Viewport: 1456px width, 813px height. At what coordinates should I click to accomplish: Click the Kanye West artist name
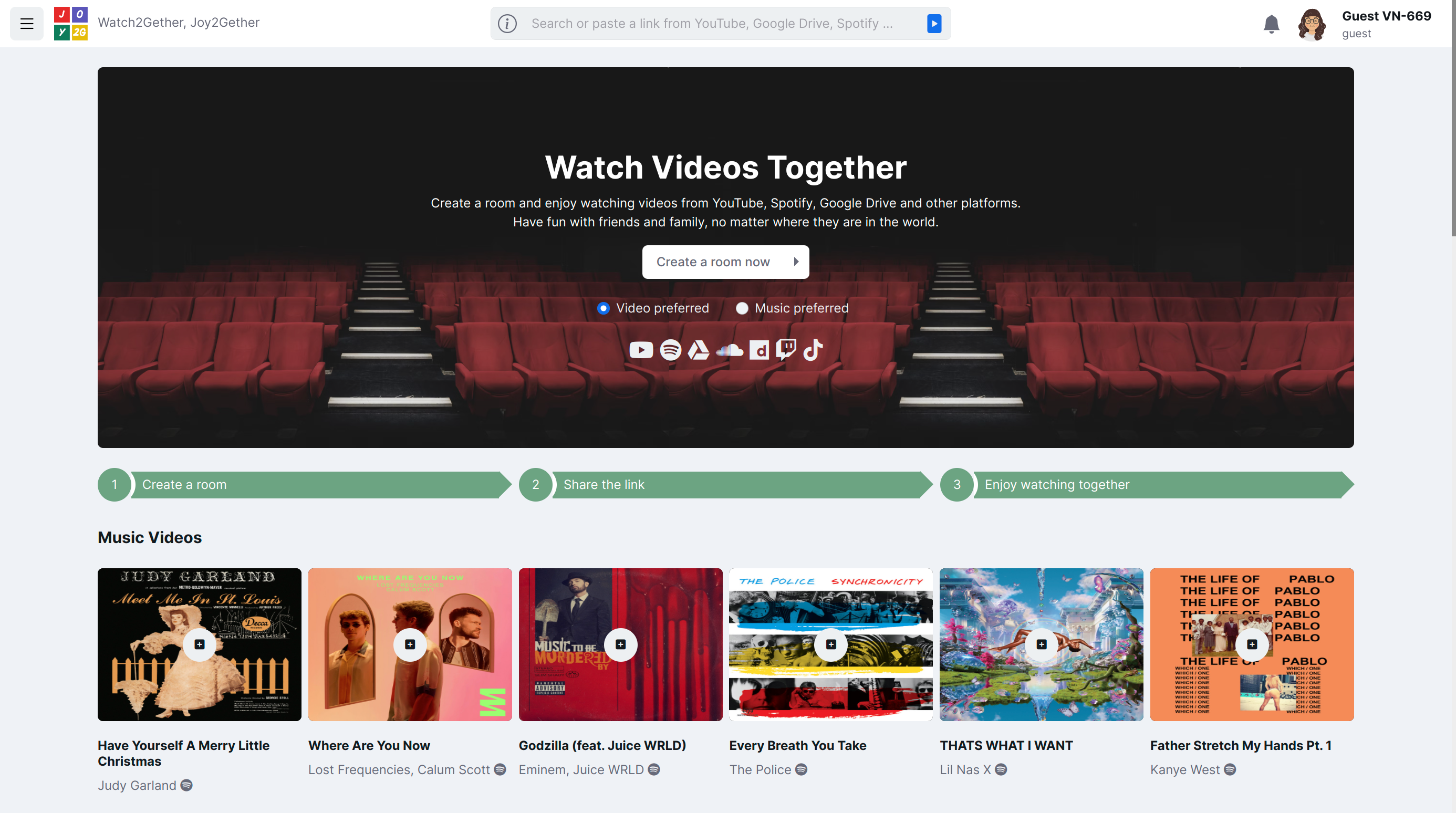click(1184, 769)
